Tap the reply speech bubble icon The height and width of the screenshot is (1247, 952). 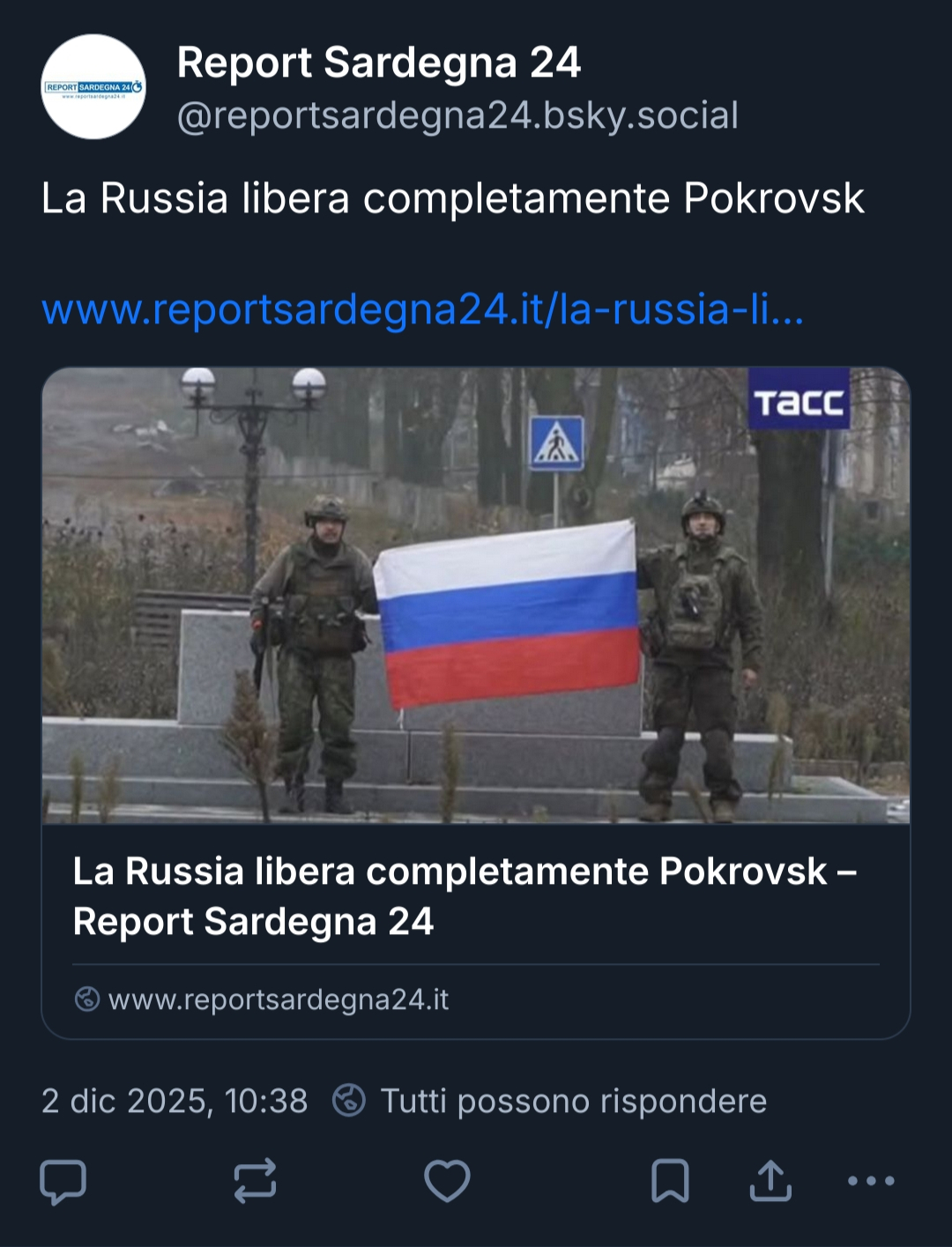pos(63,1181)
